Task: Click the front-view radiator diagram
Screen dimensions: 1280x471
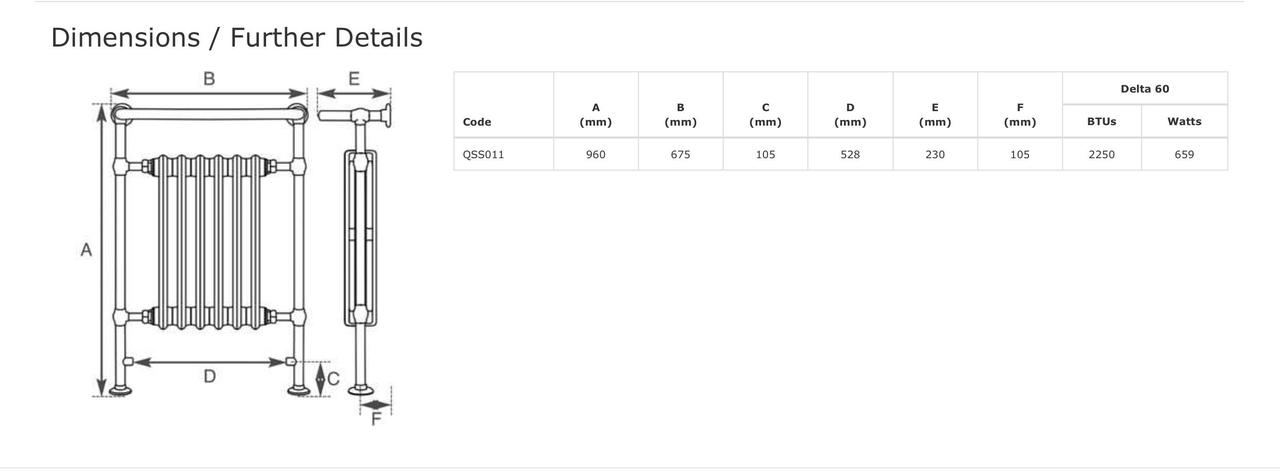Action: click(x=210, y=240)
